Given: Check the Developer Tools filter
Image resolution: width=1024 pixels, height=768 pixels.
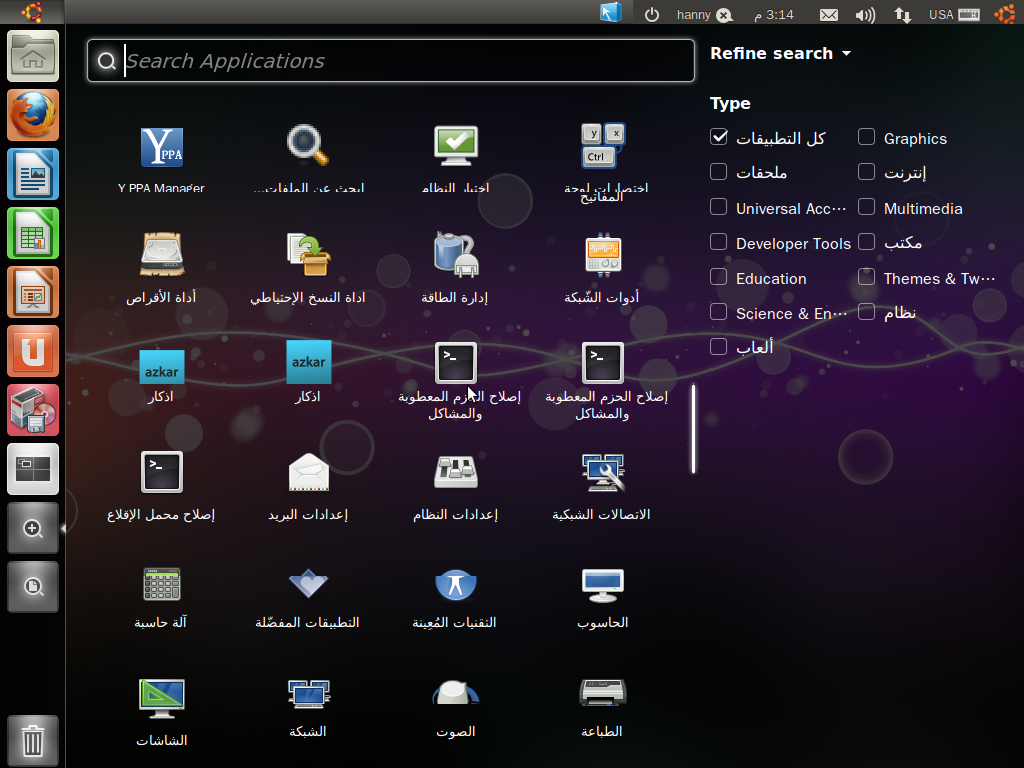Looking at the screenshot, I should coord(718,243).
